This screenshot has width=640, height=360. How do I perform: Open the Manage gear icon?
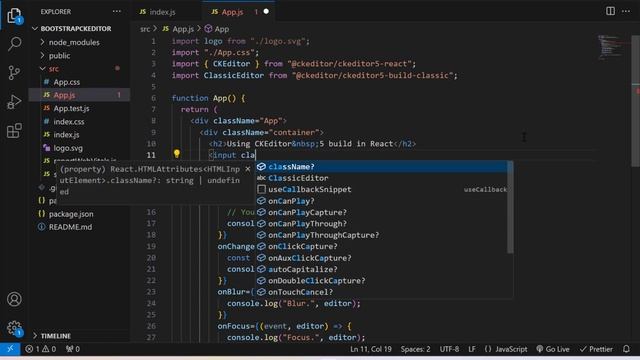click(14, 328)
